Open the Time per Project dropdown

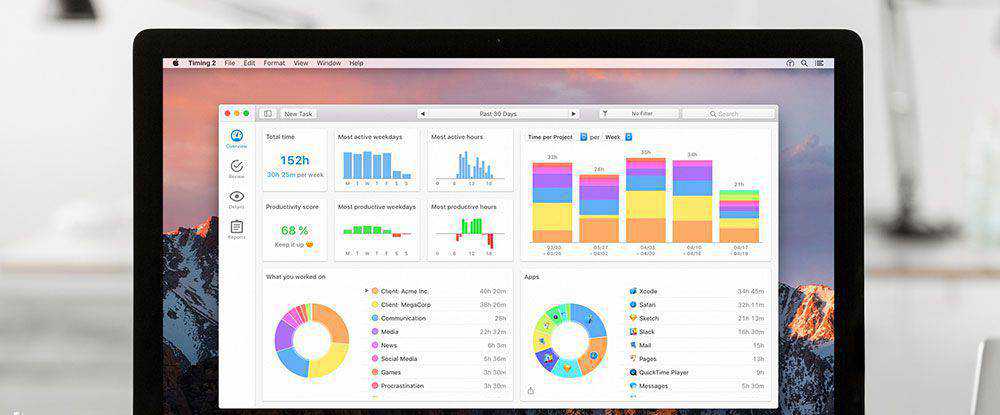click(x=583, y=137)
